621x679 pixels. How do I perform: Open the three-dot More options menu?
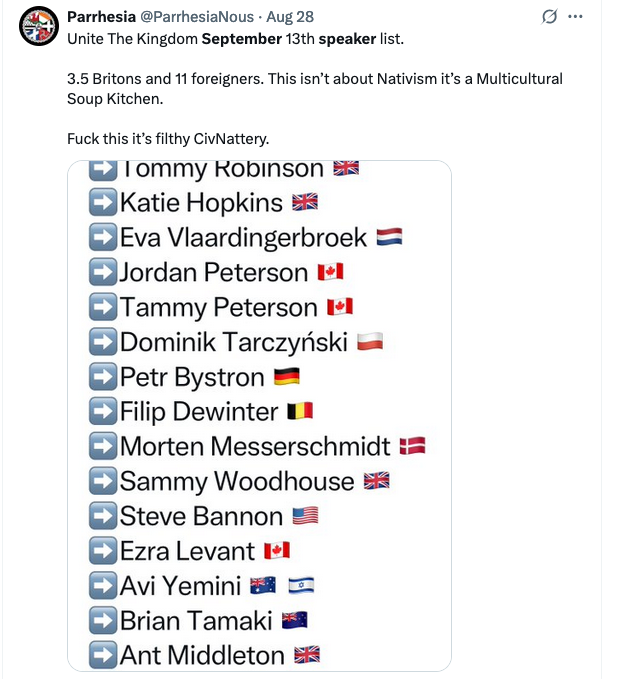(x=575, y=18)
